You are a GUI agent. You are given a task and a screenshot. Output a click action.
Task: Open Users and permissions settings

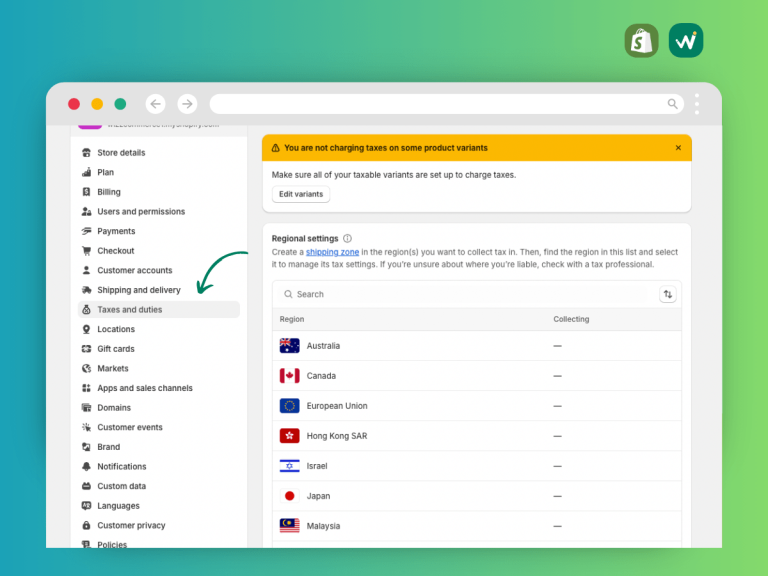(x=159, y=212)
